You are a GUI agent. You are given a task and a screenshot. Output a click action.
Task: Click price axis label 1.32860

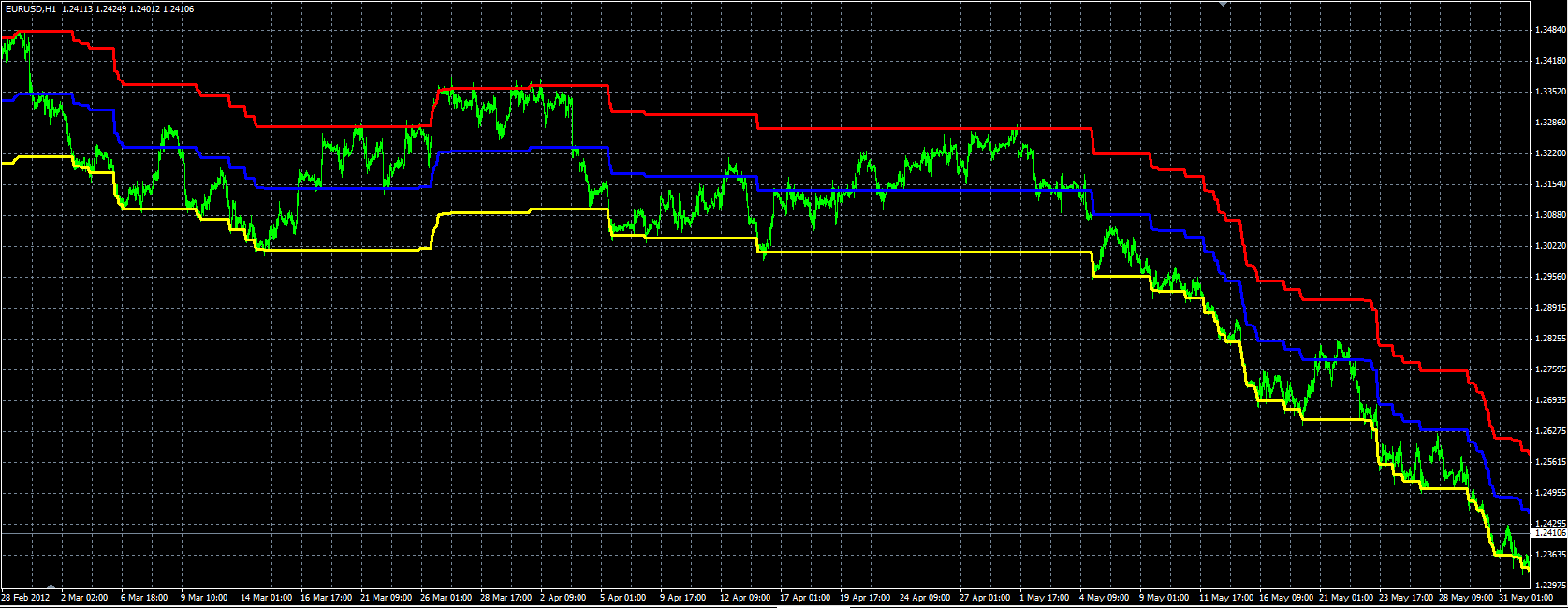[1550, 123]
